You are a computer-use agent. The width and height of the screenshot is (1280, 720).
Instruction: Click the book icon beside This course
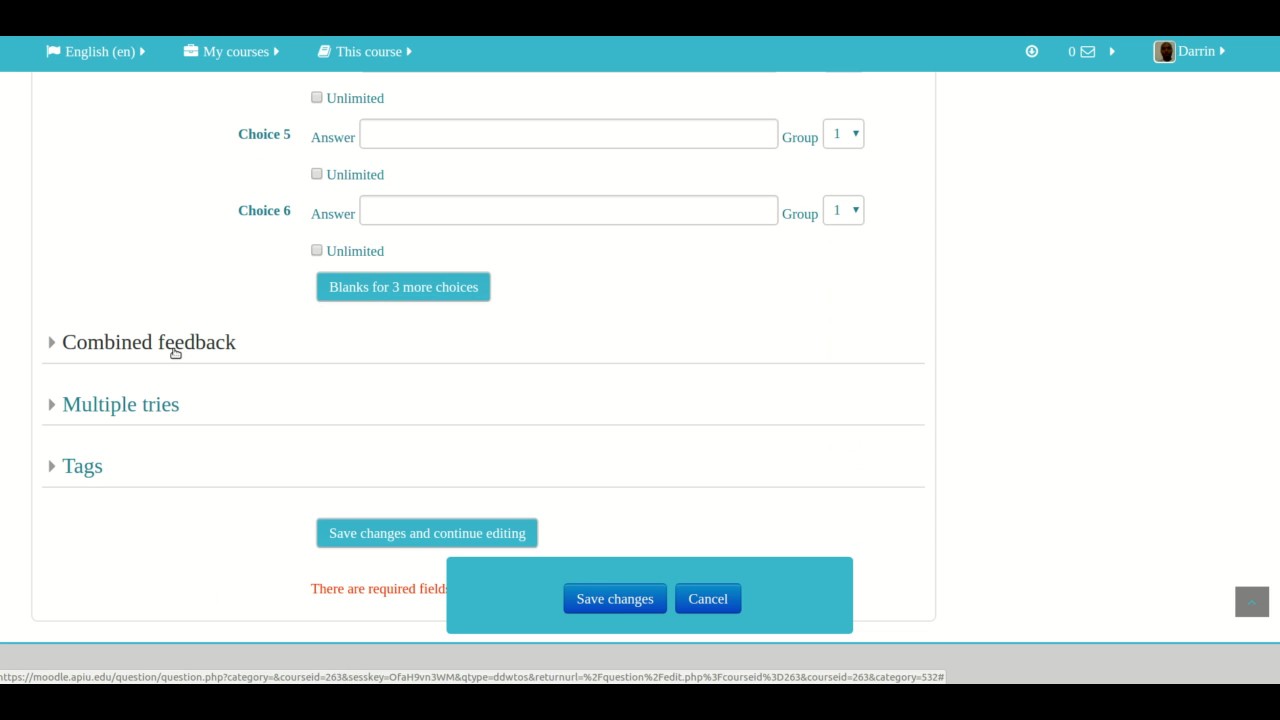click(324, 51)
